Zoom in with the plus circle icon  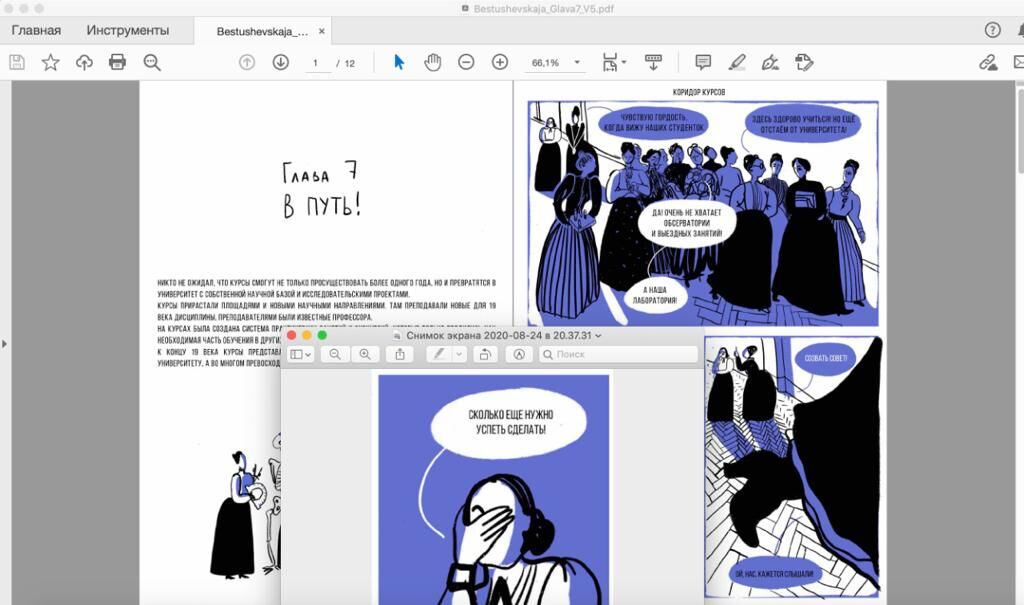500,62
